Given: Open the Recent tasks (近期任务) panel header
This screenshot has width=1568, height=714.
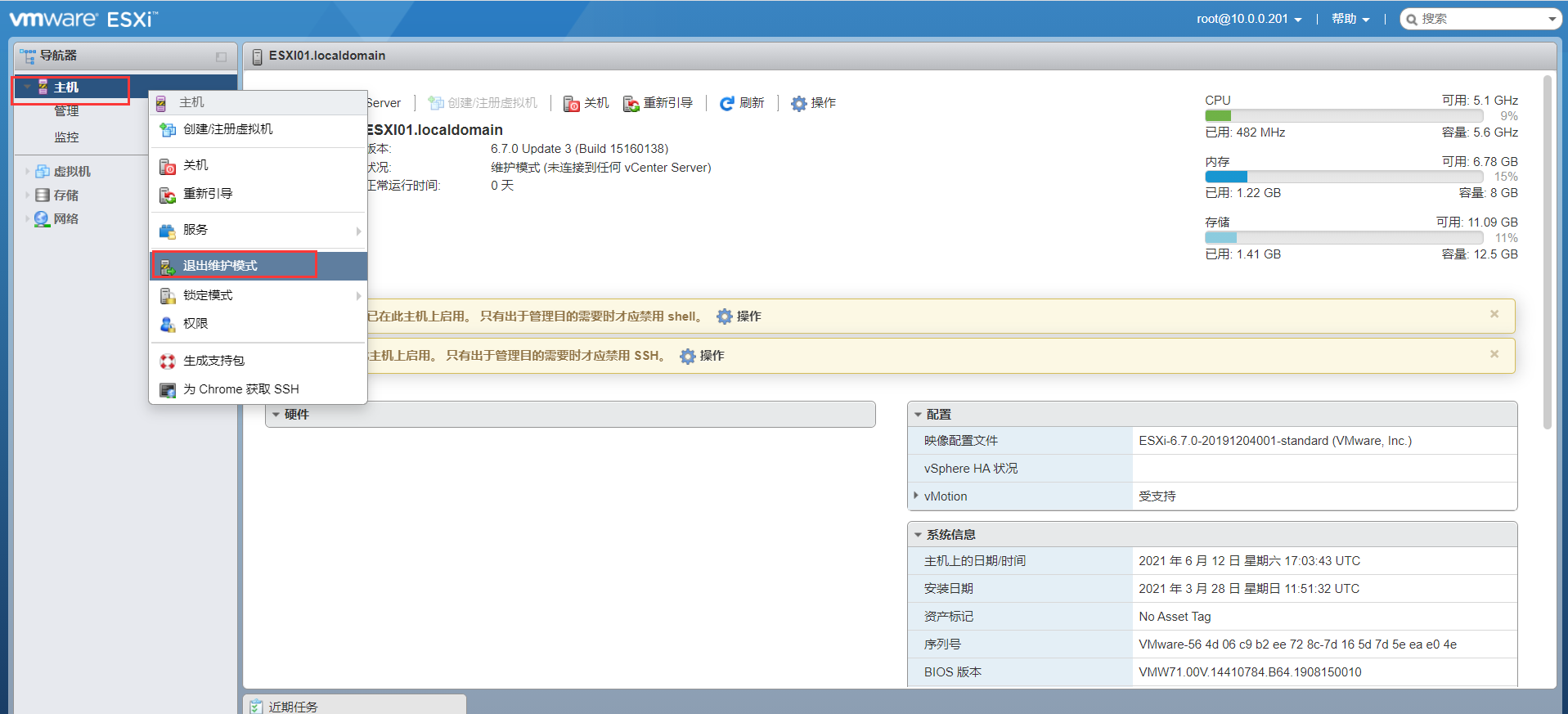Looking at the screenshot, I should pyautogui.click(x=355, y=706).
